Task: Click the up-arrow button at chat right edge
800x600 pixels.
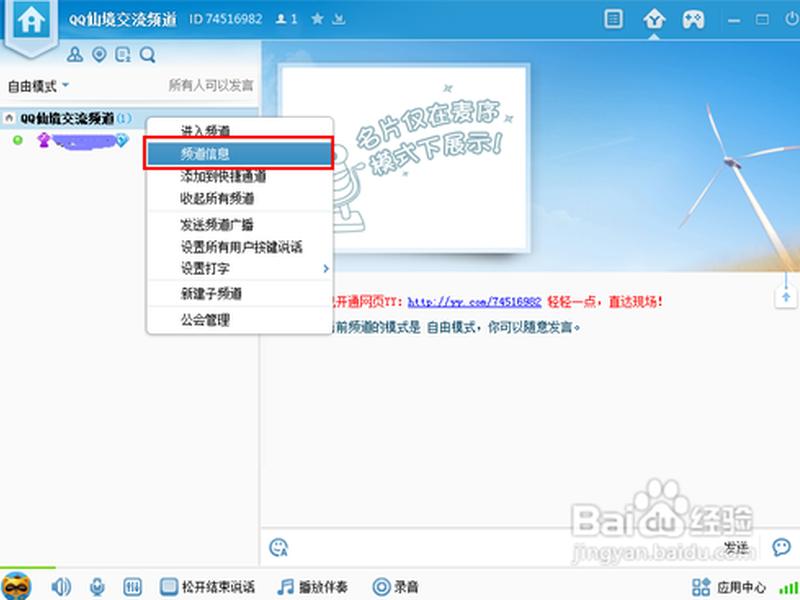Action: point(786,297)
